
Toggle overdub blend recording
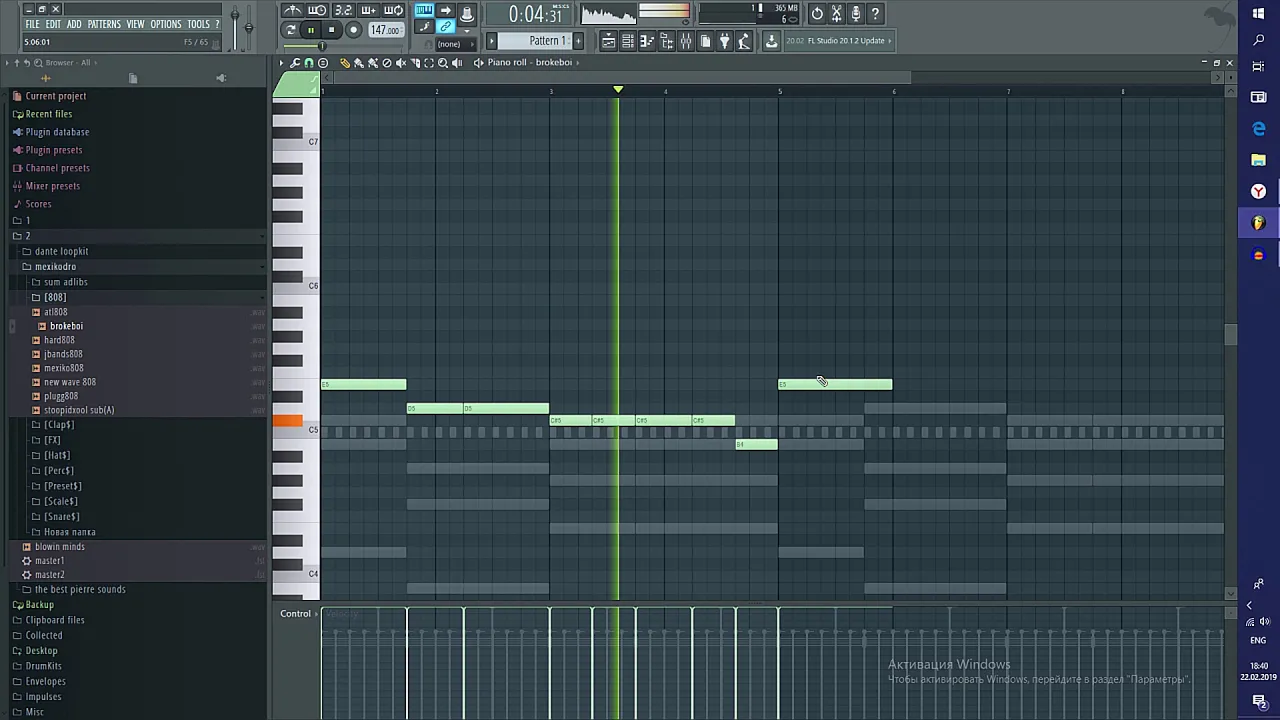point(368,10)
